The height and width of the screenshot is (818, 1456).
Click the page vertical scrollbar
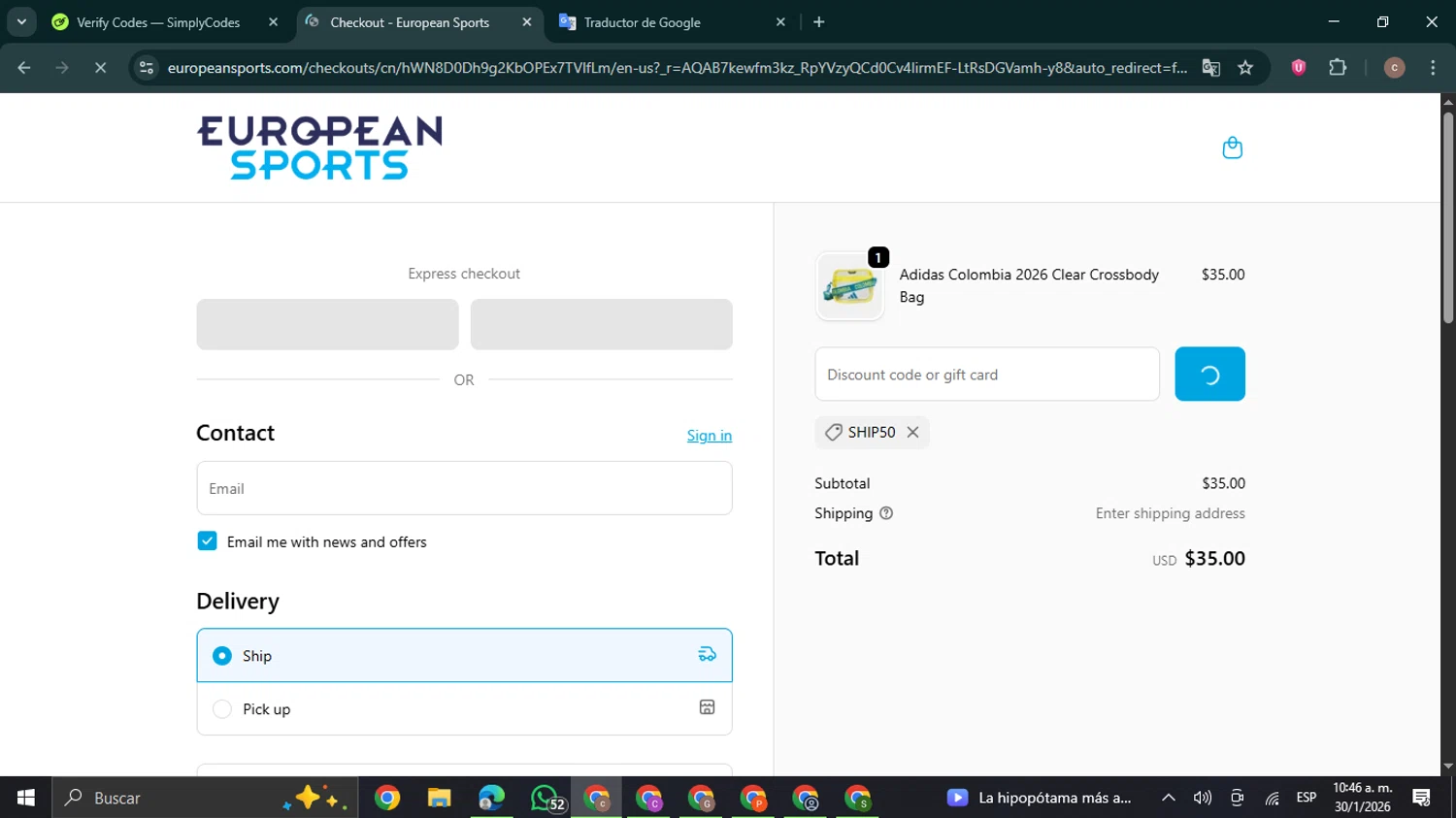coord(1448,218)
